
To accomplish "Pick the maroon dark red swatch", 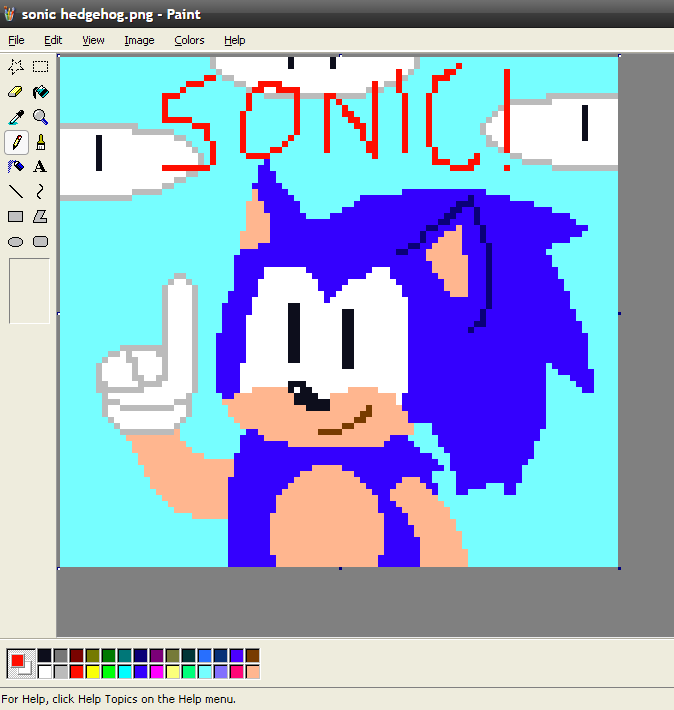I will pos(77,655).
